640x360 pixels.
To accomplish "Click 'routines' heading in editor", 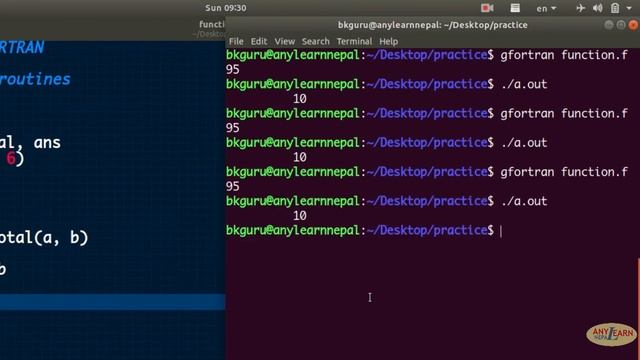I will click(35, 79).
